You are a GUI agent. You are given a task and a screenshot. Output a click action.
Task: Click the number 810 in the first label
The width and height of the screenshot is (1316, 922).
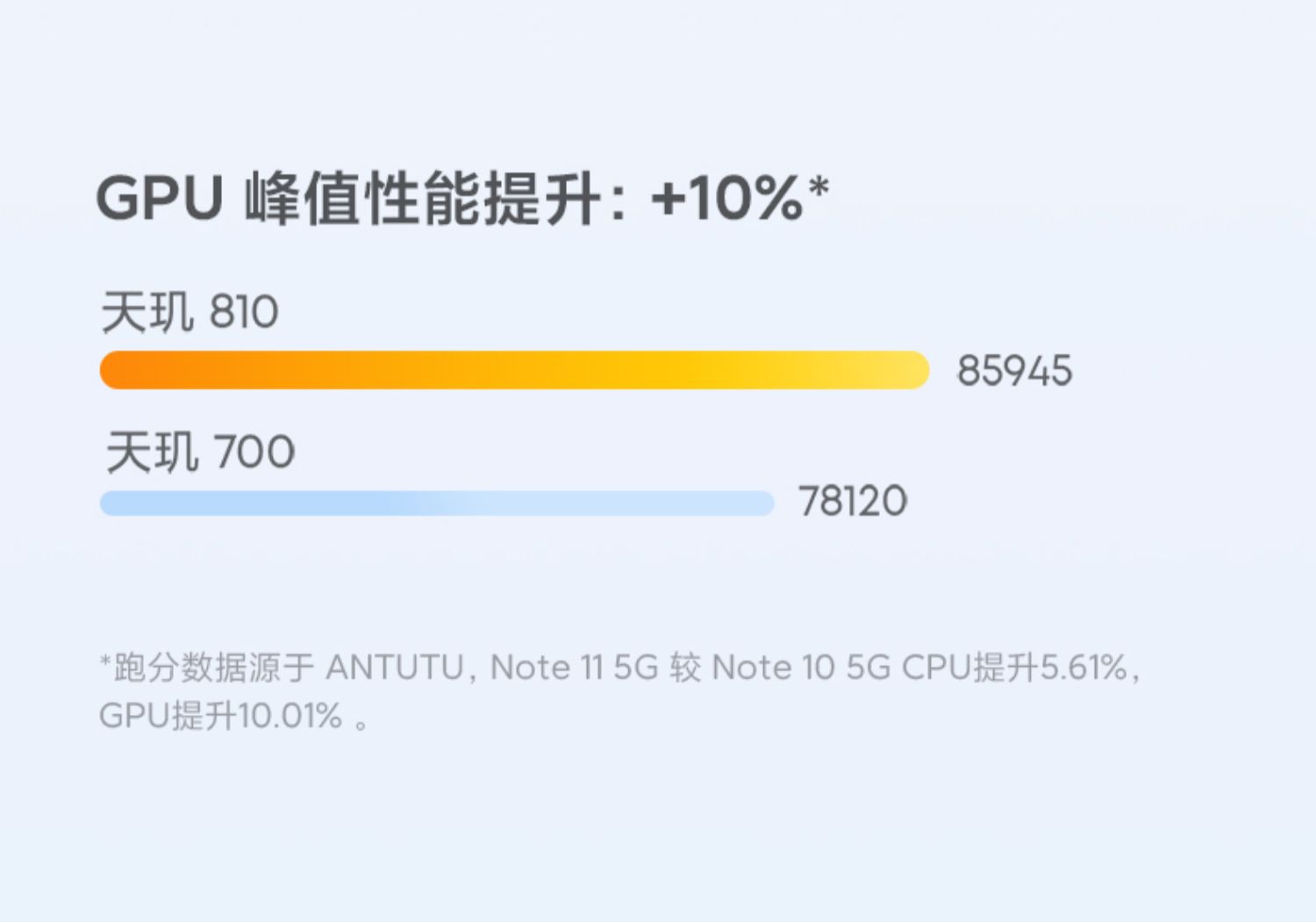[244, 312]
